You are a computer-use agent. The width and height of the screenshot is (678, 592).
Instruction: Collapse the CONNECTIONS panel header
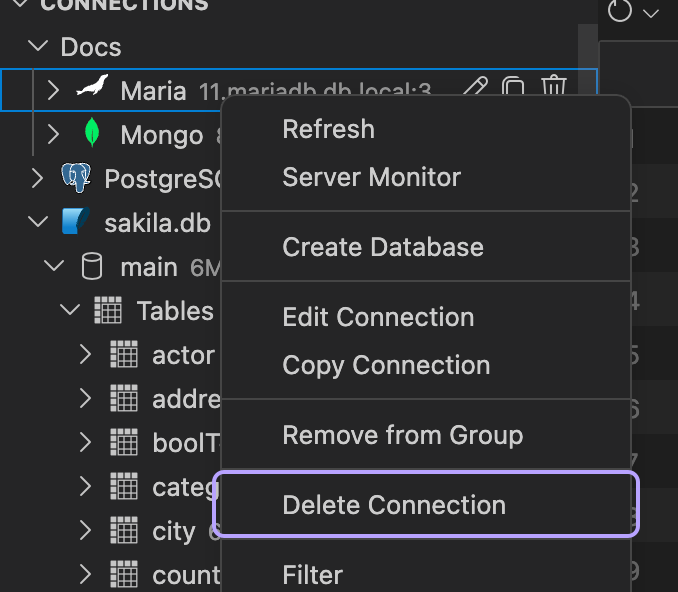click(20, 3)
